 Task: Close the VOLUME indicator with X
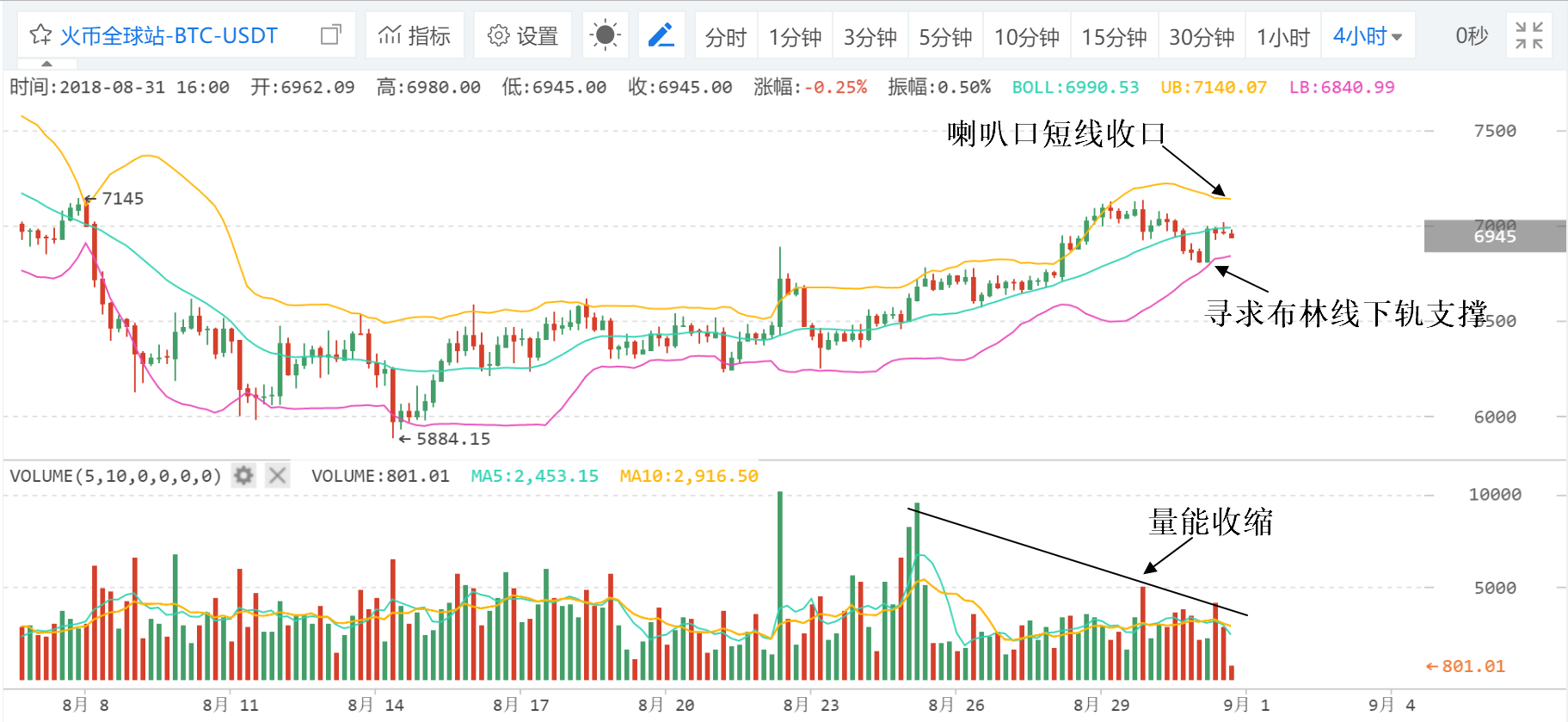[x=277, y=475]
